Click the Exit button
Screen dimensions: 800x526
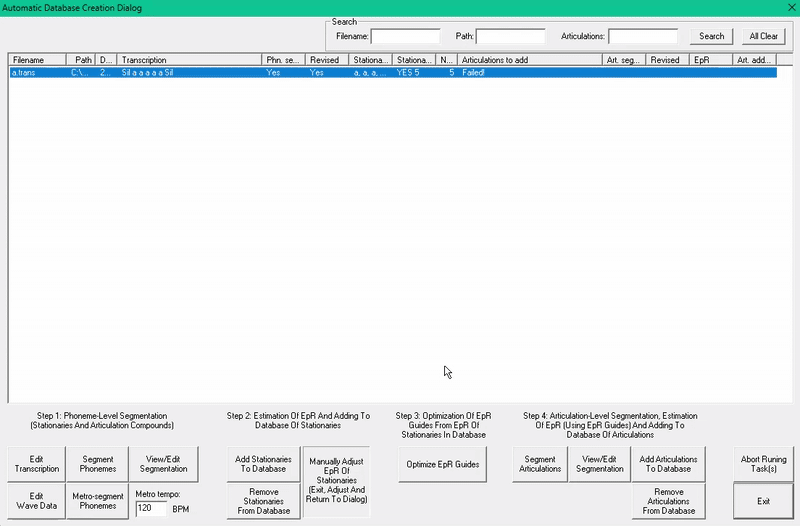763,500
